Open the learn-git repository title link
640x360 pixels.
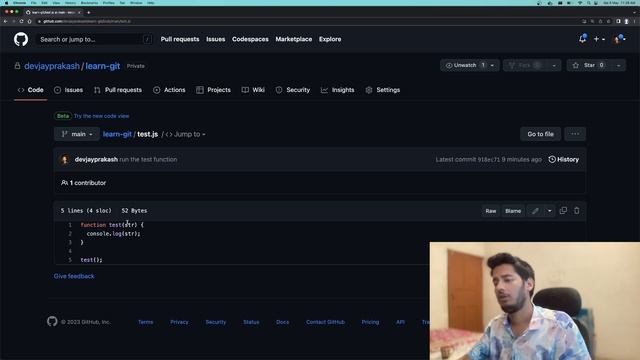coord(102,66)
